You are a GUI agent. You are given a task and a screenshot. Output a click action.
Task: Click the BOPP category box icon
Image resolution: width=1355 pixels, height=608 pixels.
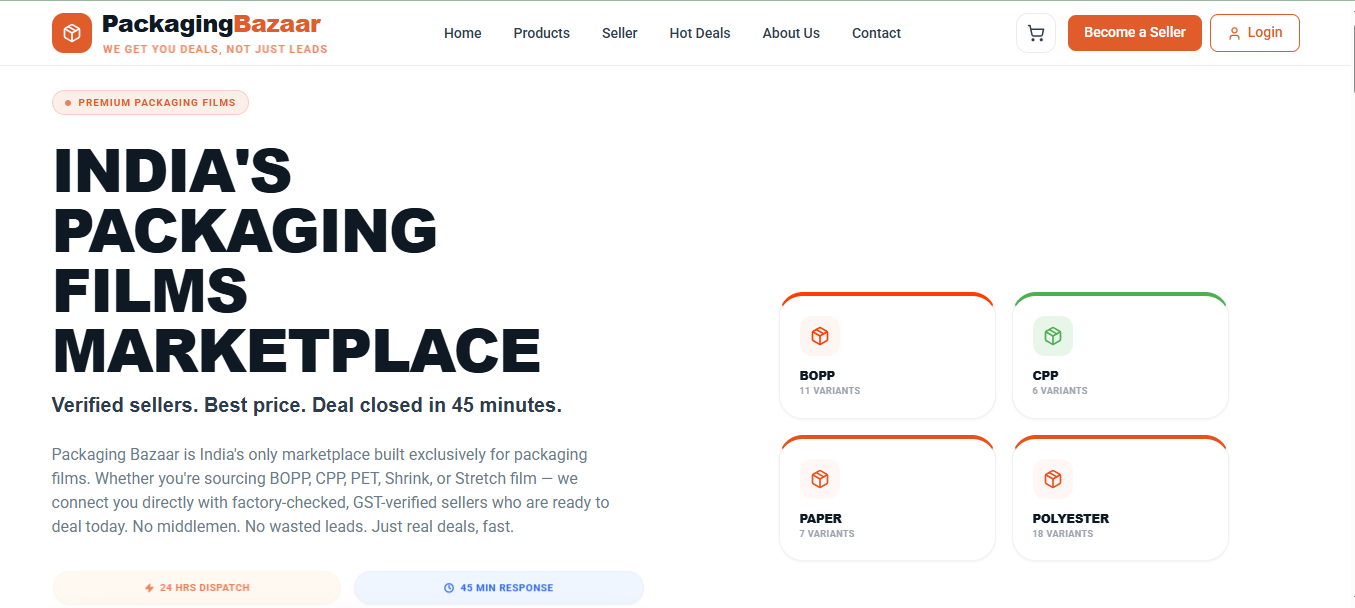pyautogui.click(x=820, y=336)
